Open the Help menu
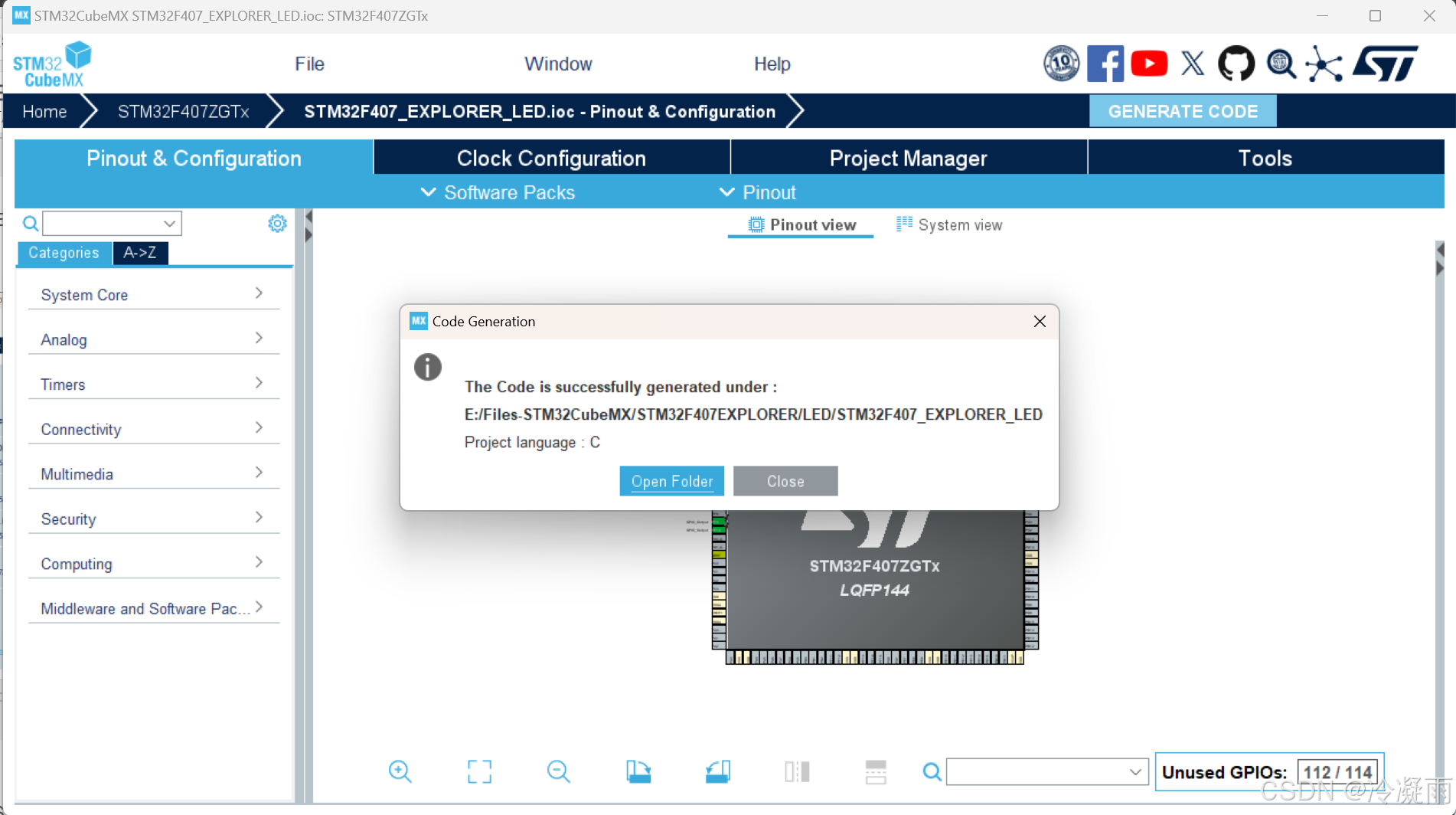Image resolution: width=1456 pixels, height=815 pixels. tap(772, 64)
